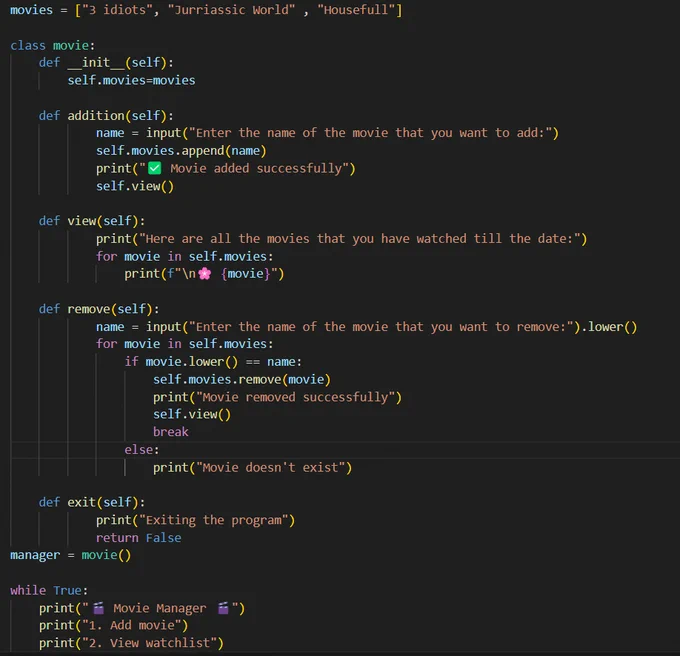Click the "Housefull" string literal
This screenshot has height=656, width=680.
click(356, 10)
